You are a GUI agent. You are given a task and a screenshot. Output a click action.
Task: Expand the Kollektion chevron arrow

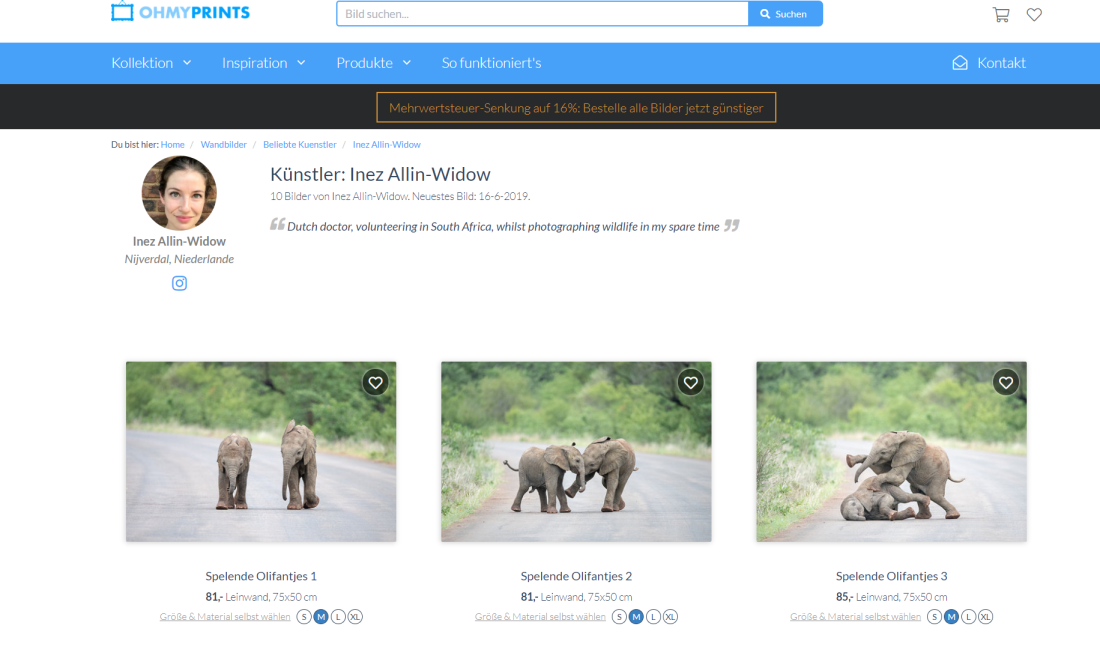(x=187, y=62)
